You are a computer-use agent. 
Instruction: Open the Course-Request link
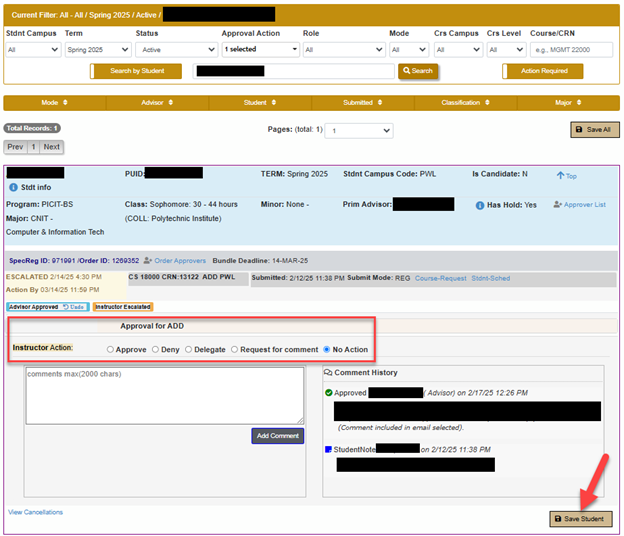(x=440, y=278)
